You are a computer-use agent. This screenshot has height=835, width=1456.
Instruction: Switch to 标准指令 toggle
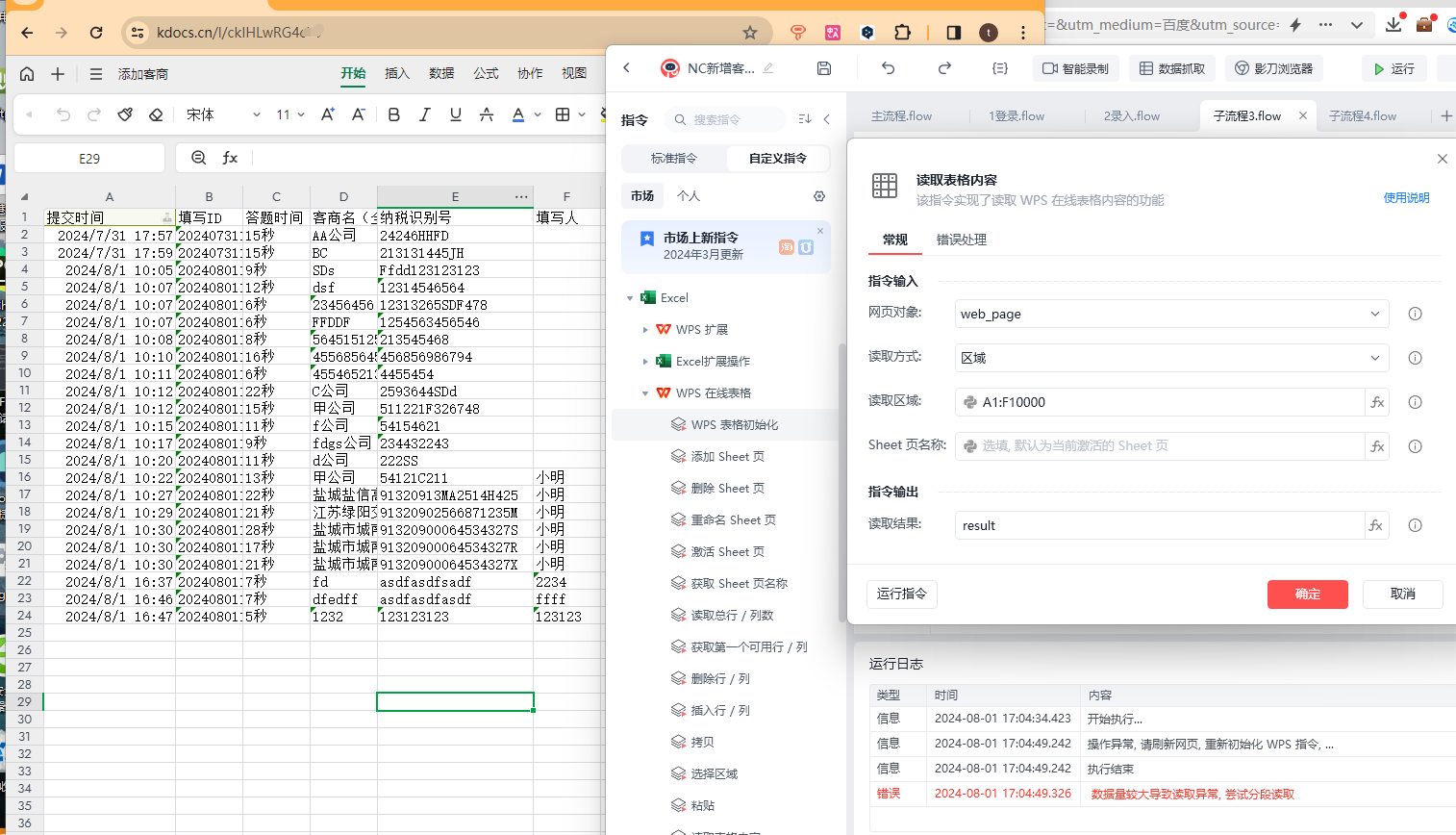673,158
